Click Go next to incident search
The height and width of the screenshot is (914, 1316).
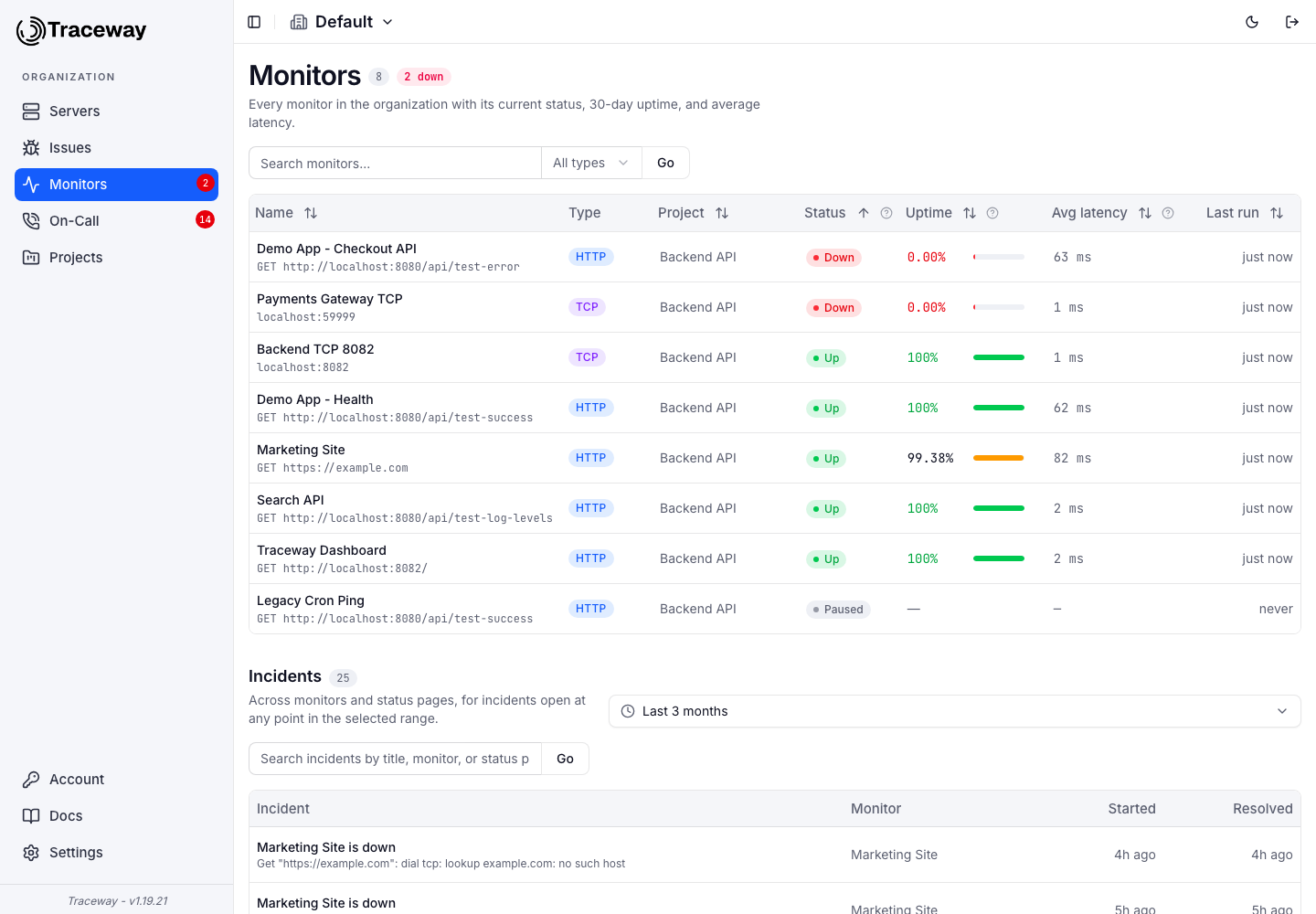pos(565,759)
